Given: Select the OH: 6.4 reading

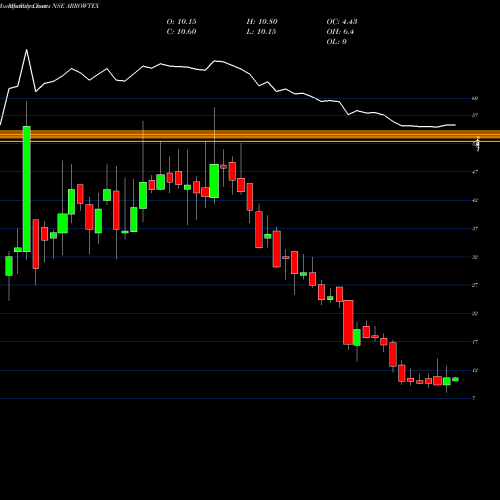Looking at the screenshot, I should click(340, 32).
